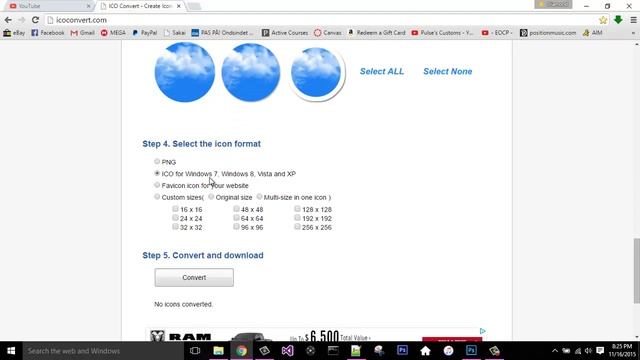640x360 pixels.
Task: Open the PayPal bookmark
Action: (x=145, y=33)
